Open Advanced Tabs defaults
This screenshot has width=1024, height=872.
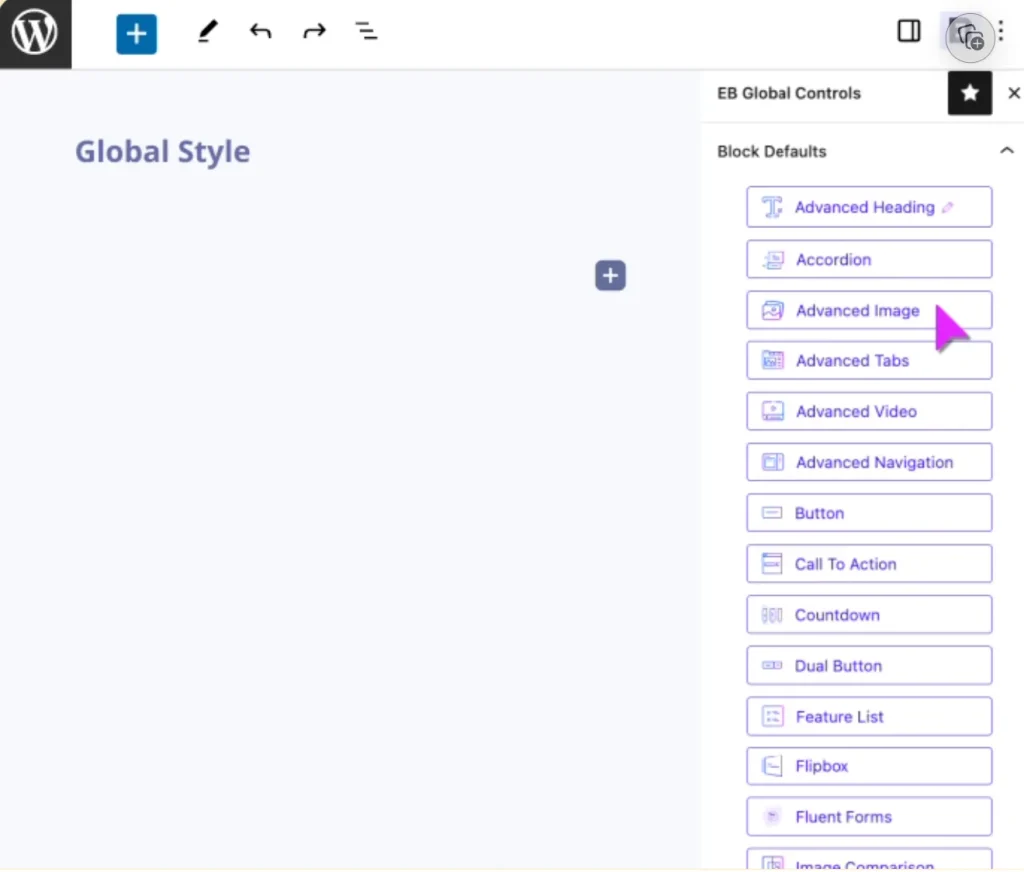point(868,360)
